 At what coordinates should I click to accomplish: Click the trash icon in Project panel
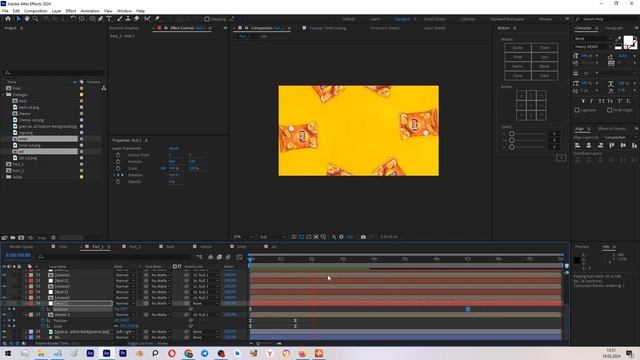click(x=53, y=238)
